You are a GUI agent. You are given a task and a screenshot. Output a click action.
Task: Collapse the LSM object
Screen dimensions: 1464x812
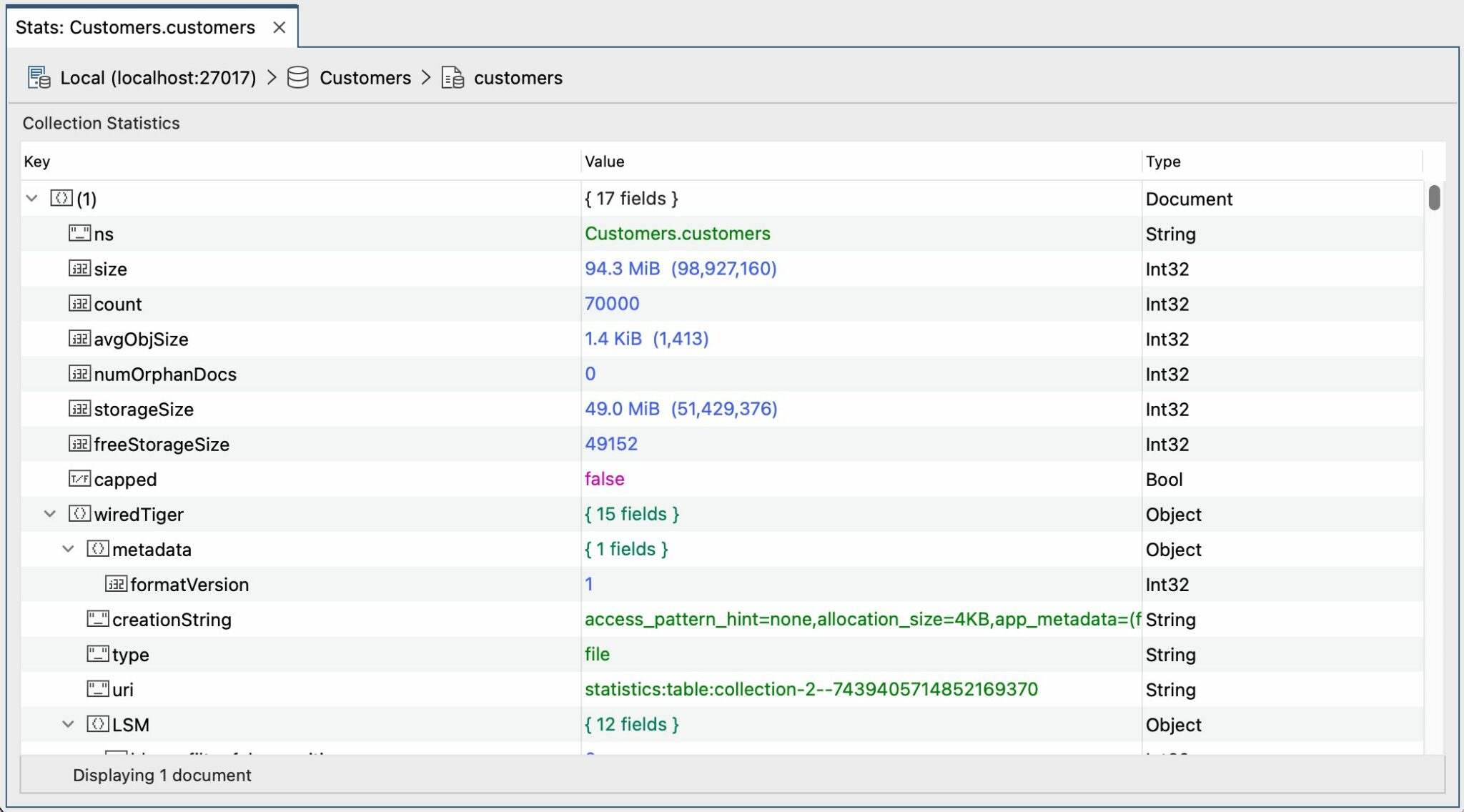[68, 724]
